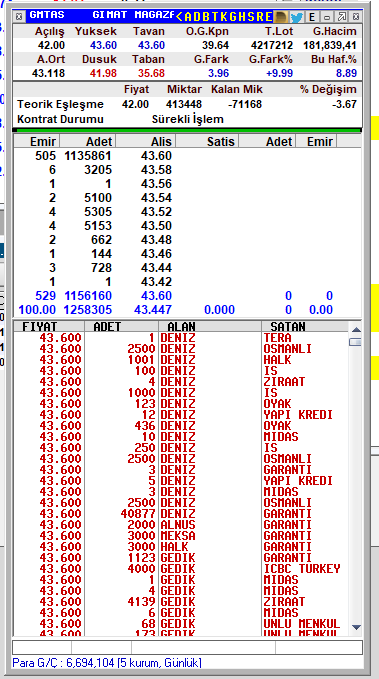Click the yellow K letter in title bar
Screen dimensions: 379x679
pos(224,17)
